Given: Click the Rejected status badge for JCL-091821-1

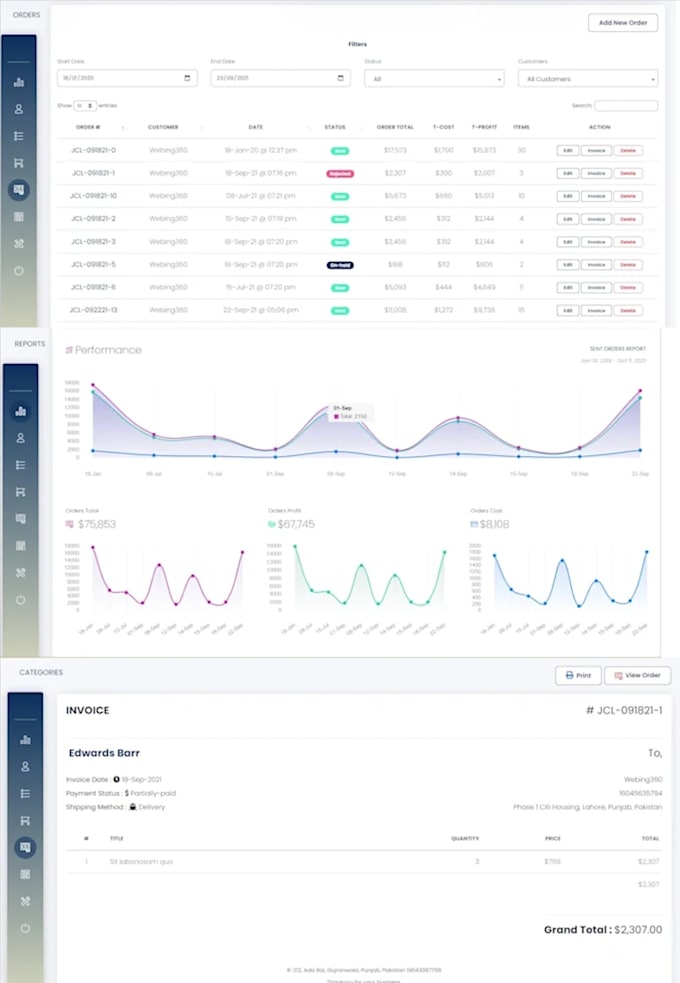Looking at the screenshot, I should click(340, 174).
